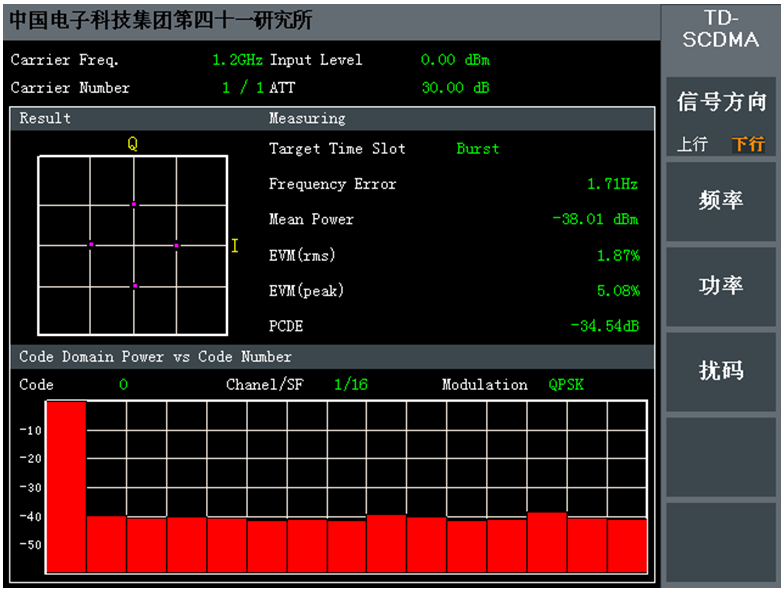Image resolution: width=781 pixels, height=590 pixels.
Task: Click the Carrier Number value 1 / 1
Action: click(x=243, y=88)
